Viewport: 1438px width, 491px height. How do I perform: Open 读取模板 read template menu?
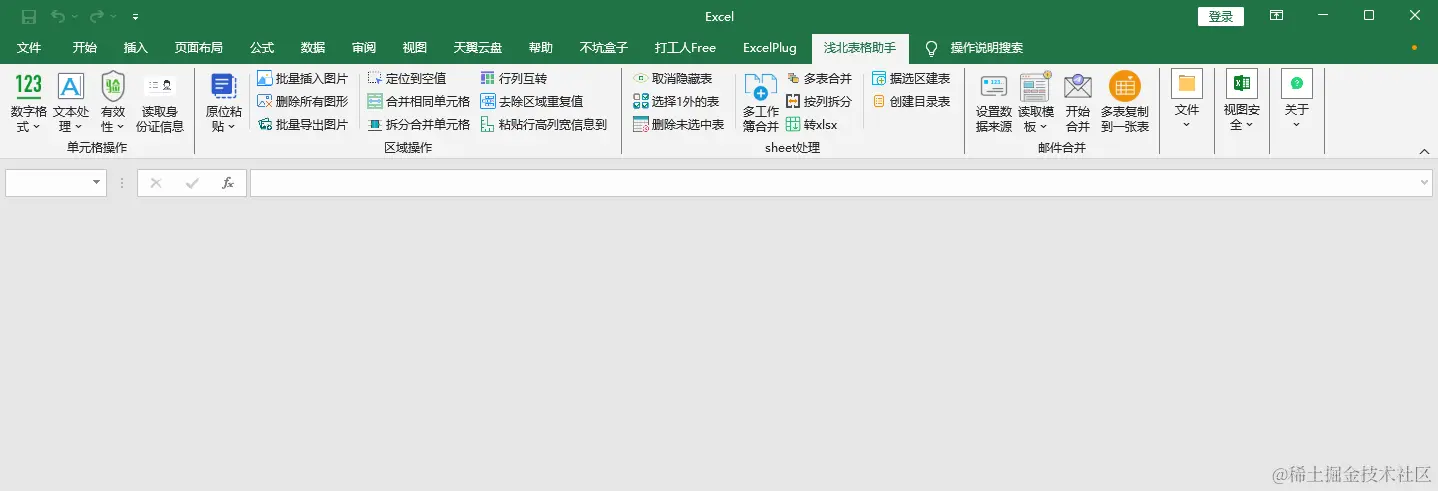click(1037, 103)
